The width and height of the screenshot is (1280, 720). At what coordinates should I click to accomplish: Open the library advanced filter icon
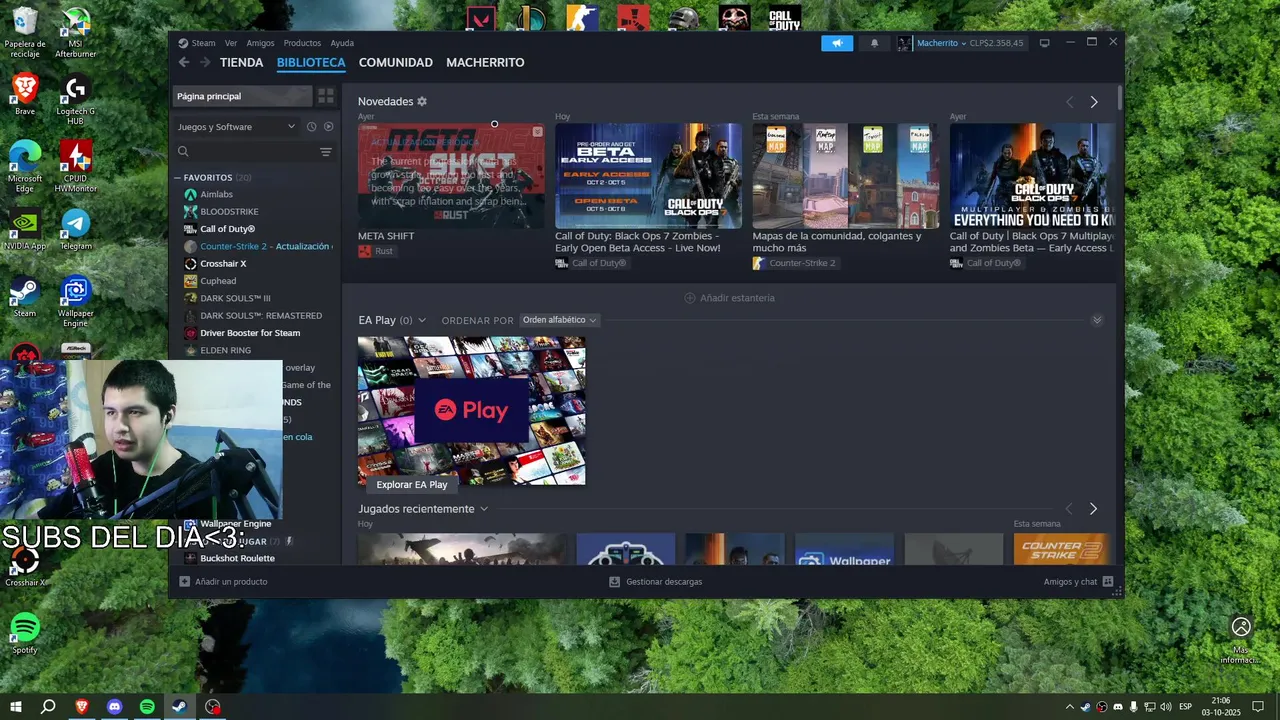pos(326,152)
